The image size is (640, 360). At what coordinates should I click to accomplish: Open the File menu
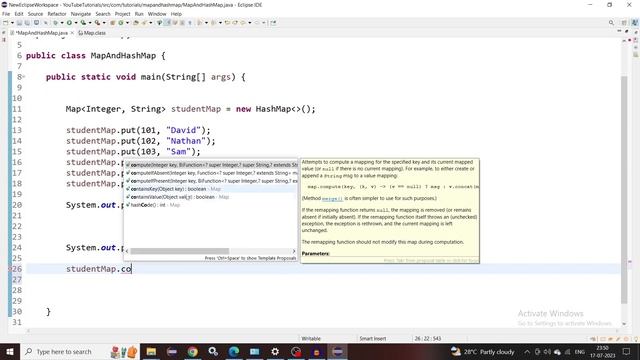click(6, 14)
